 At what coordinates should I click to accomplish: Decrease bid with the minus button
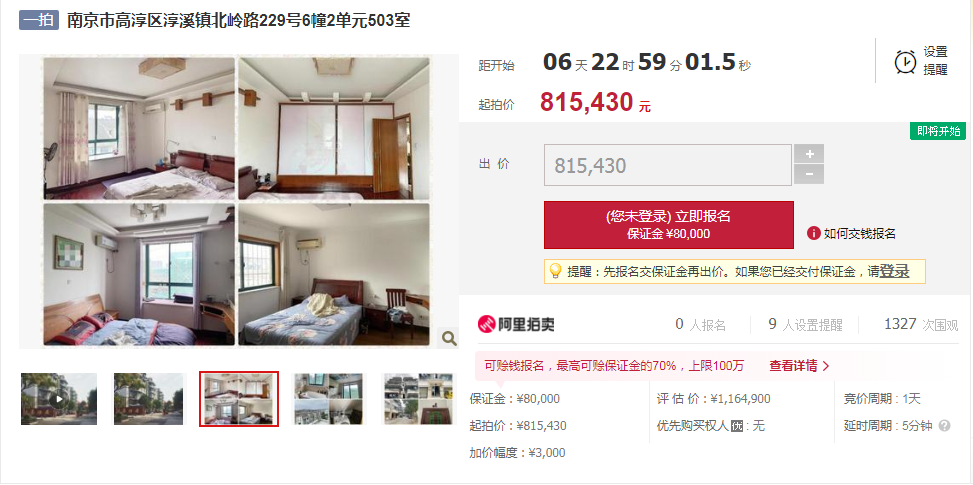tap(809, 174)
